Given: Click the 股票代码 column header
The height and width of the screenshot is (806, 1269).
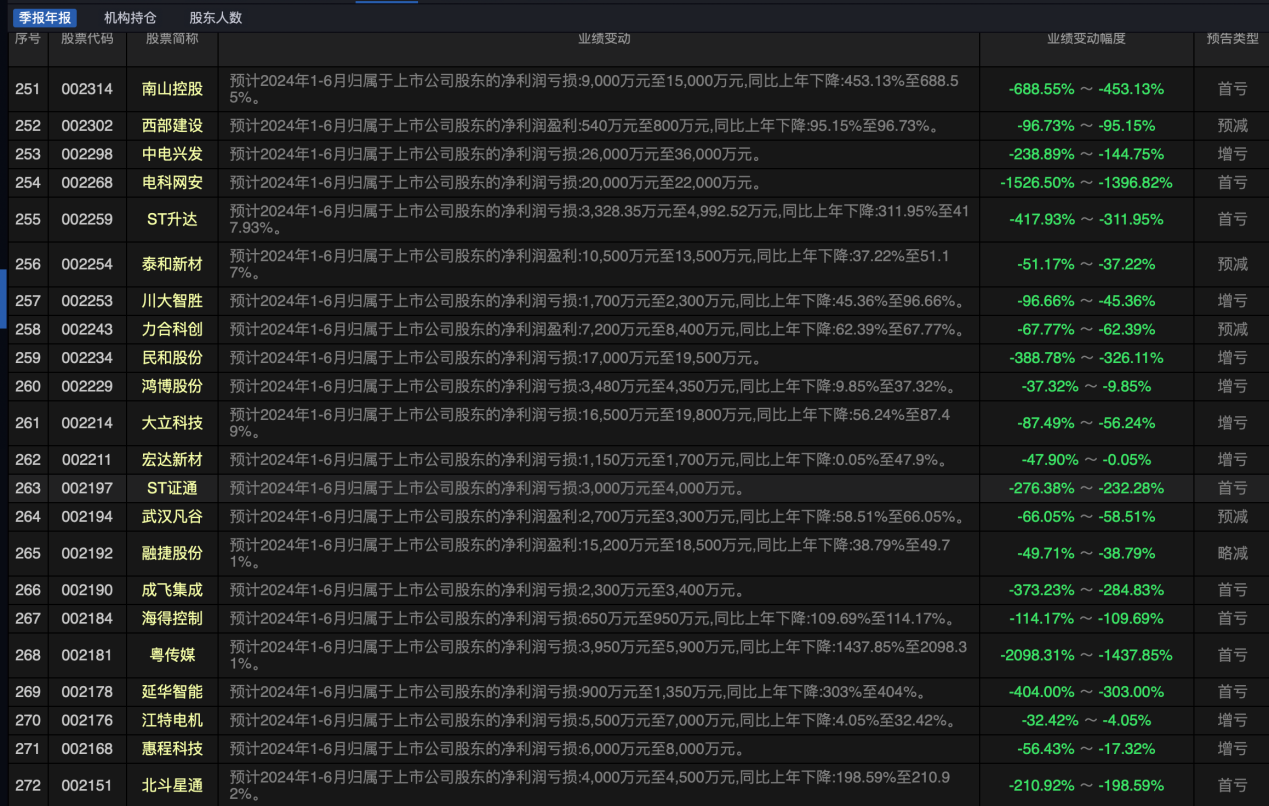Looking at the screenshot, I should pos(87,39).
